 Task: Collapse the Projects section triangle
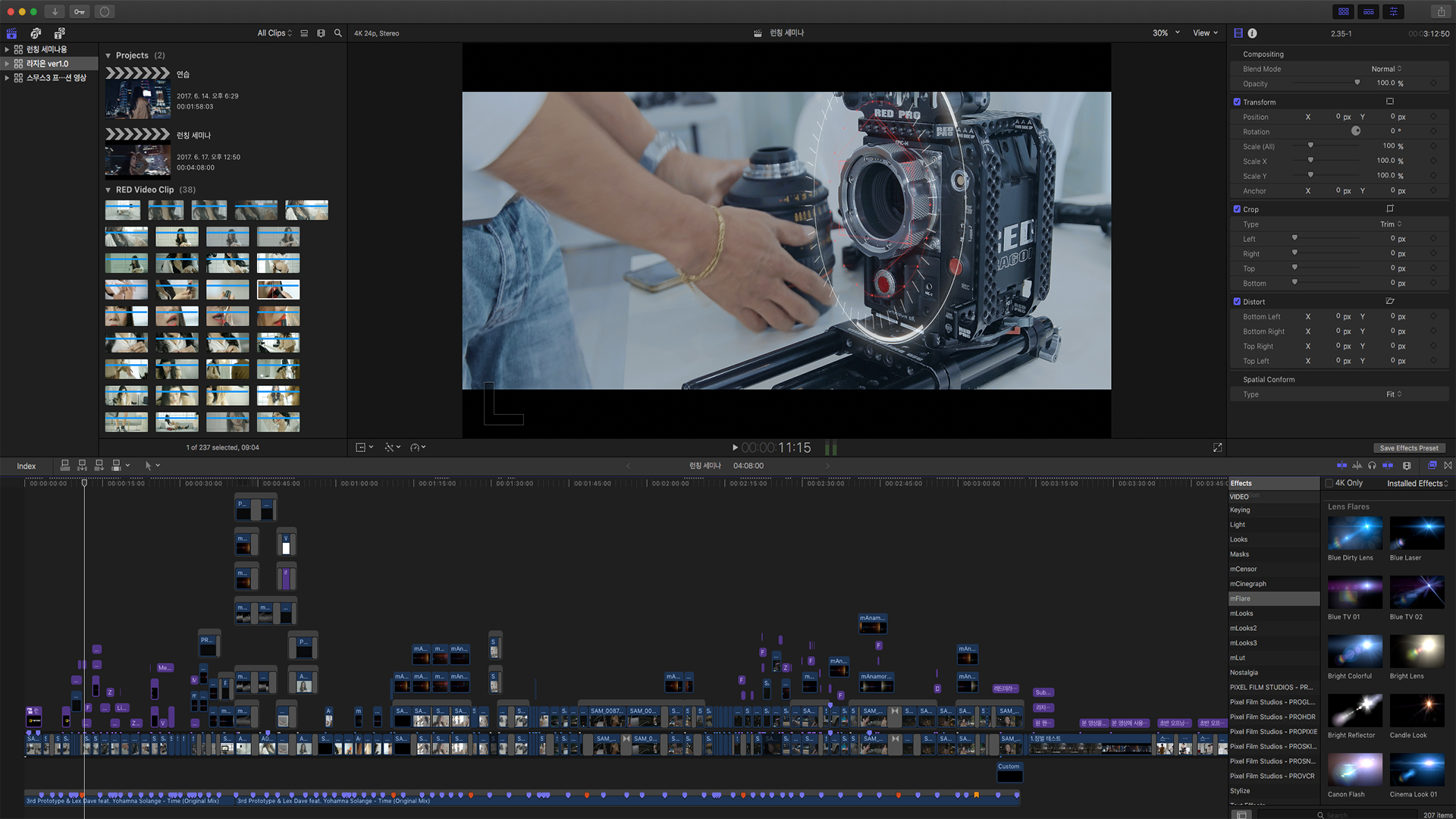point(108,55)
